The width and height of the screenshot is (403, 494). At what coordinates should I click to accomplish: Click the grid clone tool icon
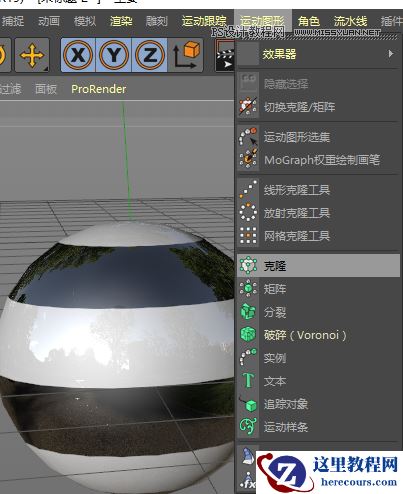[248, 235]
